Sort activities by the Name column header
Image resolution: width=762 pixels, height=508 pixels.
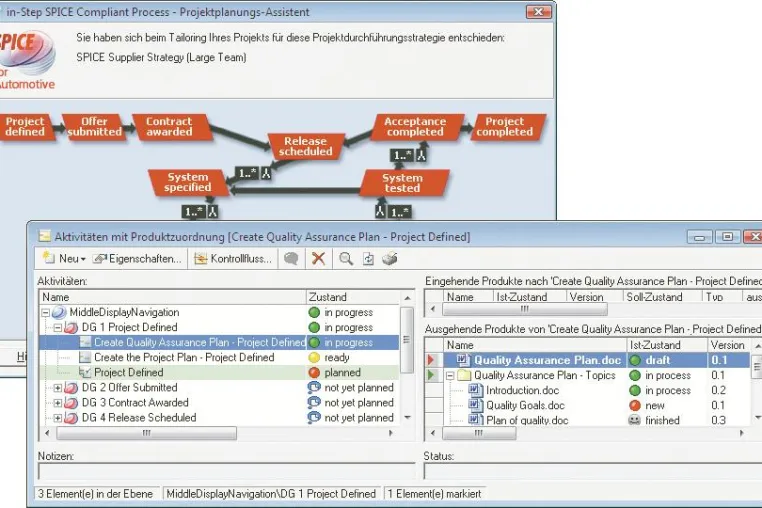(173, 297)
